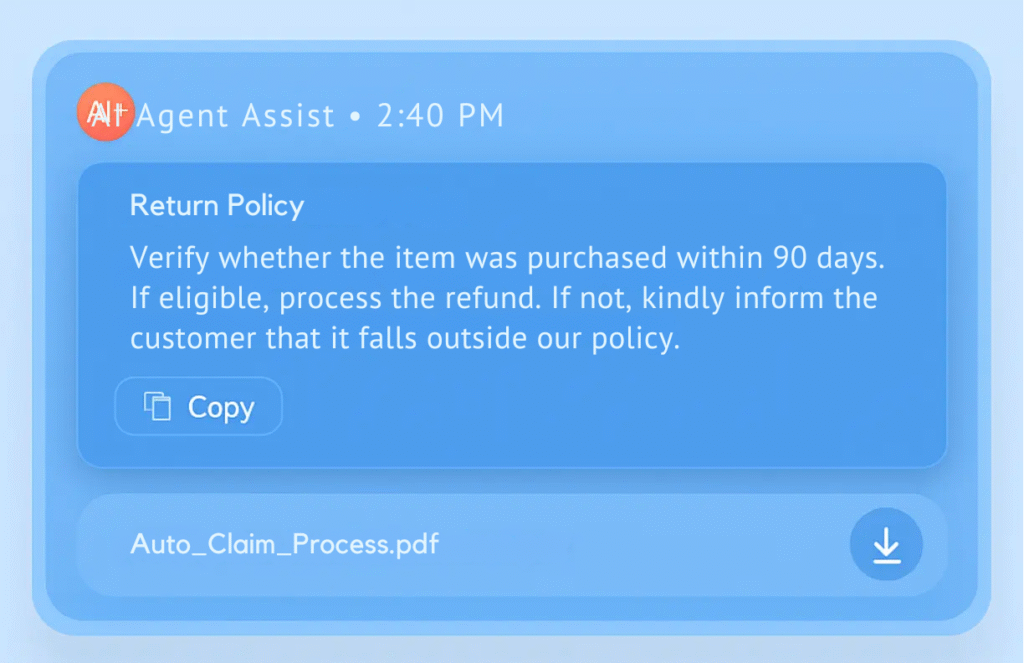Open the Auto_Claim_Process.pdf file name

click(284, 545)
